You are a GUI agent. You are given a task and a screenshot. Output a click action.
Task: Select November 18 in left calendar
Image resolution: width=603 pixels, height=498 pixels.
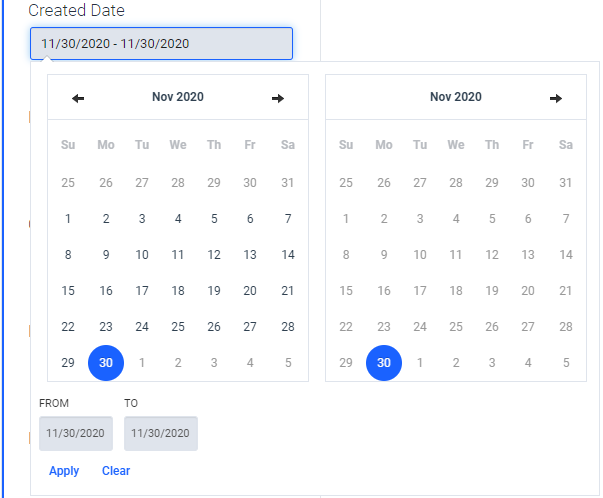pyautogui.click(x=178, y=291)
